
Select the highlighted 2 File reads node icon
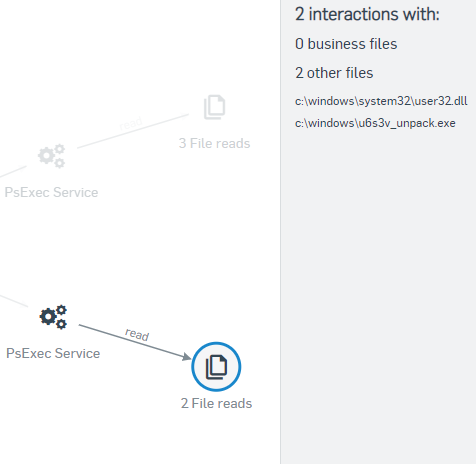click(216, 367)
